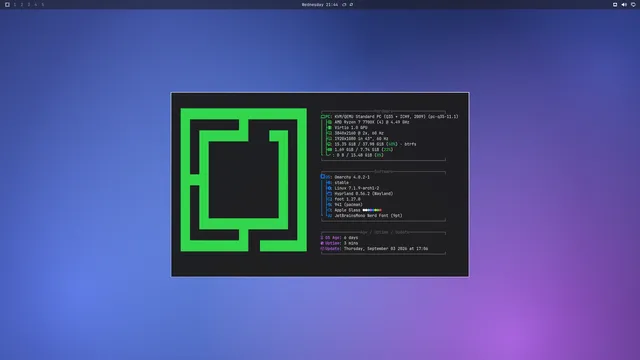
Task: Switch to workspace 5
Action: 42,4
